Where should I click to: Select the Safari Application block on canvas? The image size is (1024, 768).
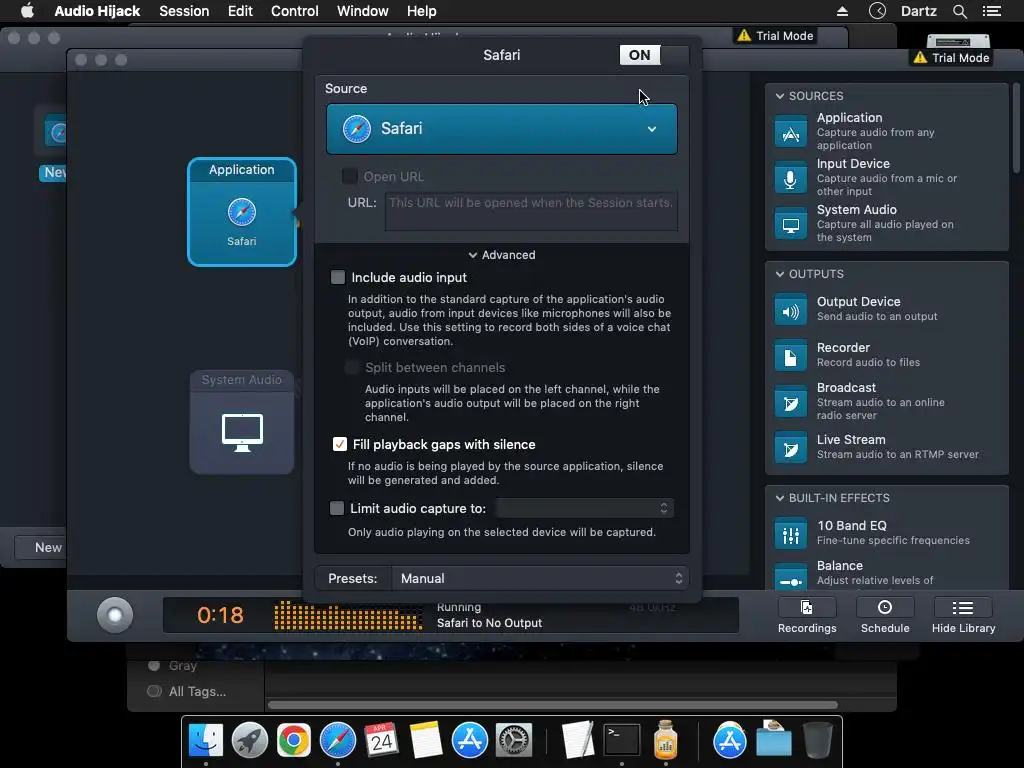tap(242, 212)
